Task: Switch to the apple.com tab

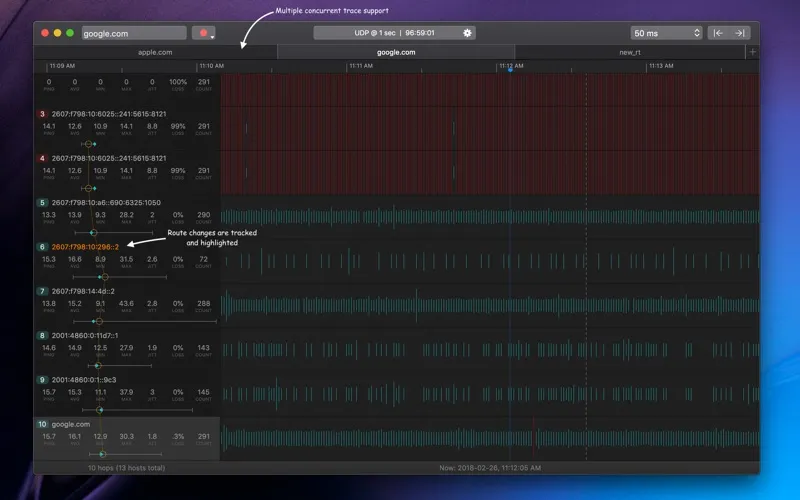Action: point(155,52)
